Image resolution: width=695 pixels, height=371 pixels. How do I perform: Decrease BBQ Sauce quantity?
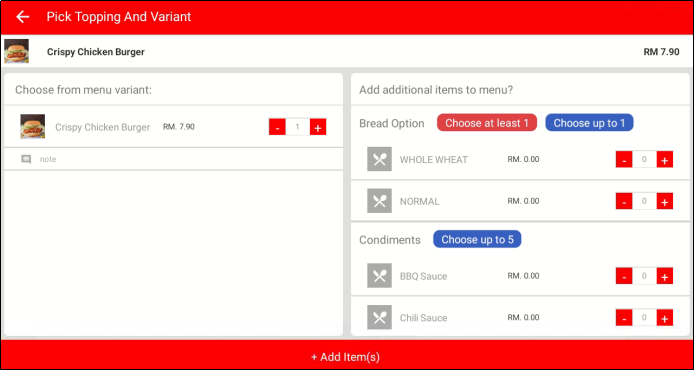pos(624,276)
